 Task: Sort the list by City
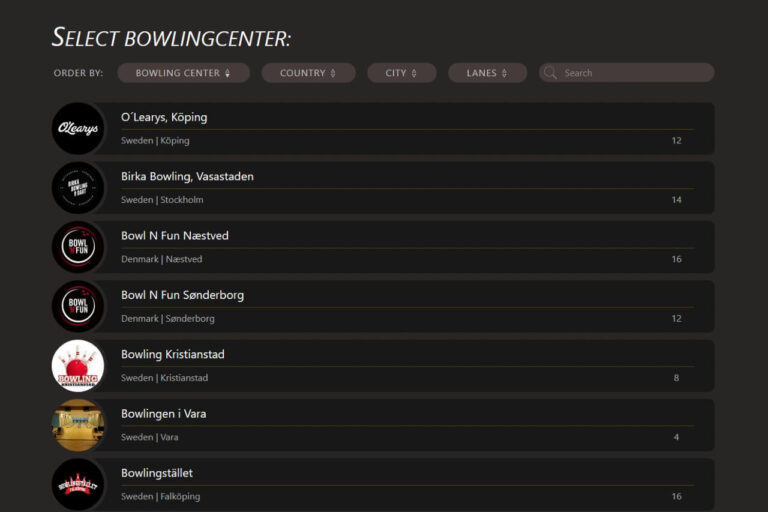pos(402,73)
